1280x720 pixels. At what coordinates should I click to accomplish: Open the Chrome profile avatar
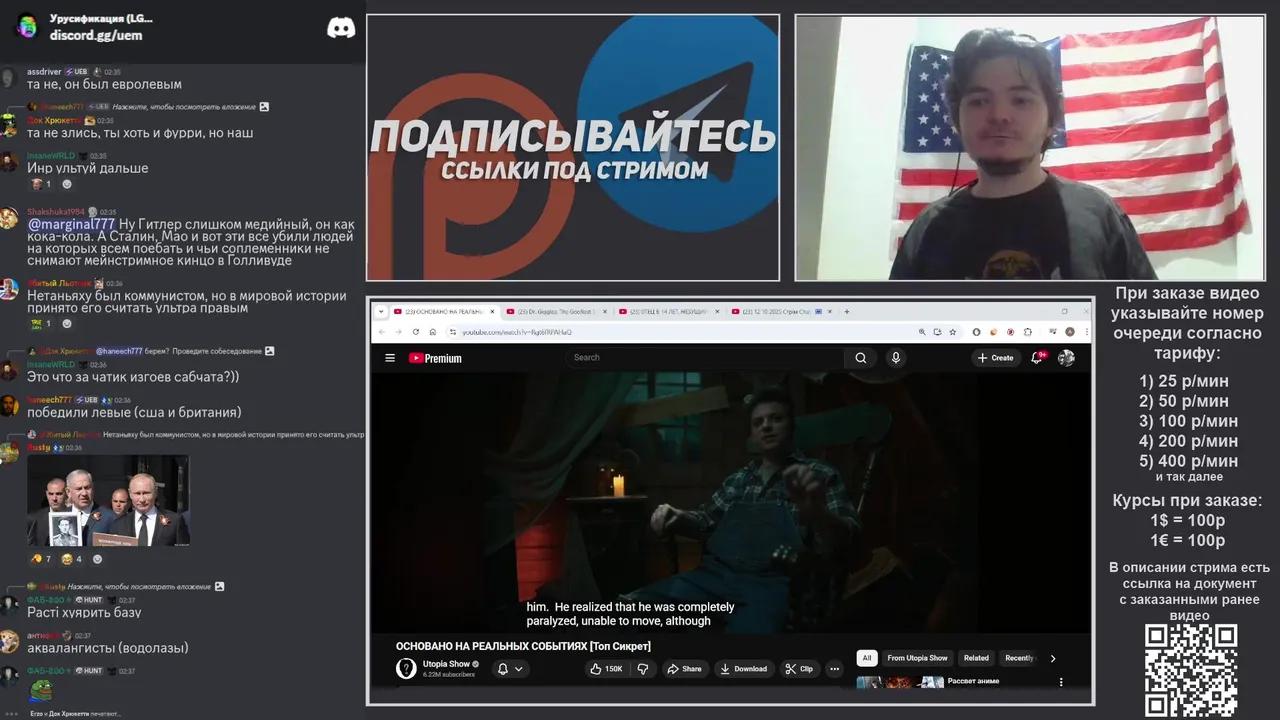[x=1069, y=332]
